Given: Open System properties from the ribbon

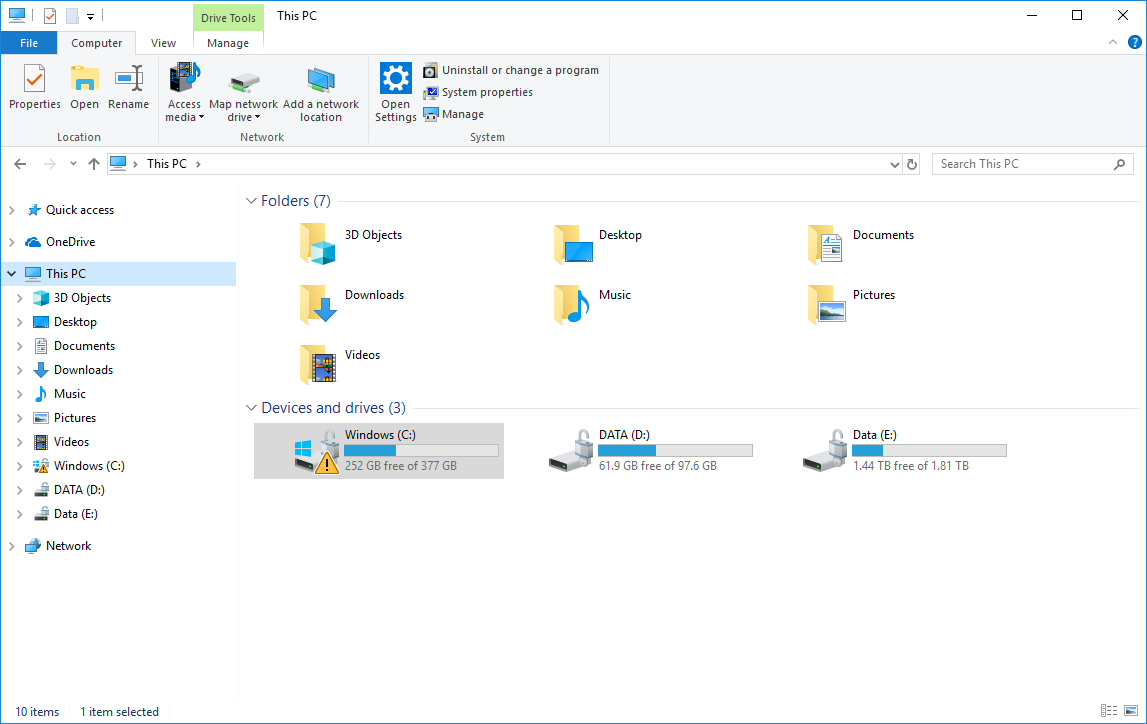Looking at the screenshot, I should pyautogui.click(x=489, y=92).
